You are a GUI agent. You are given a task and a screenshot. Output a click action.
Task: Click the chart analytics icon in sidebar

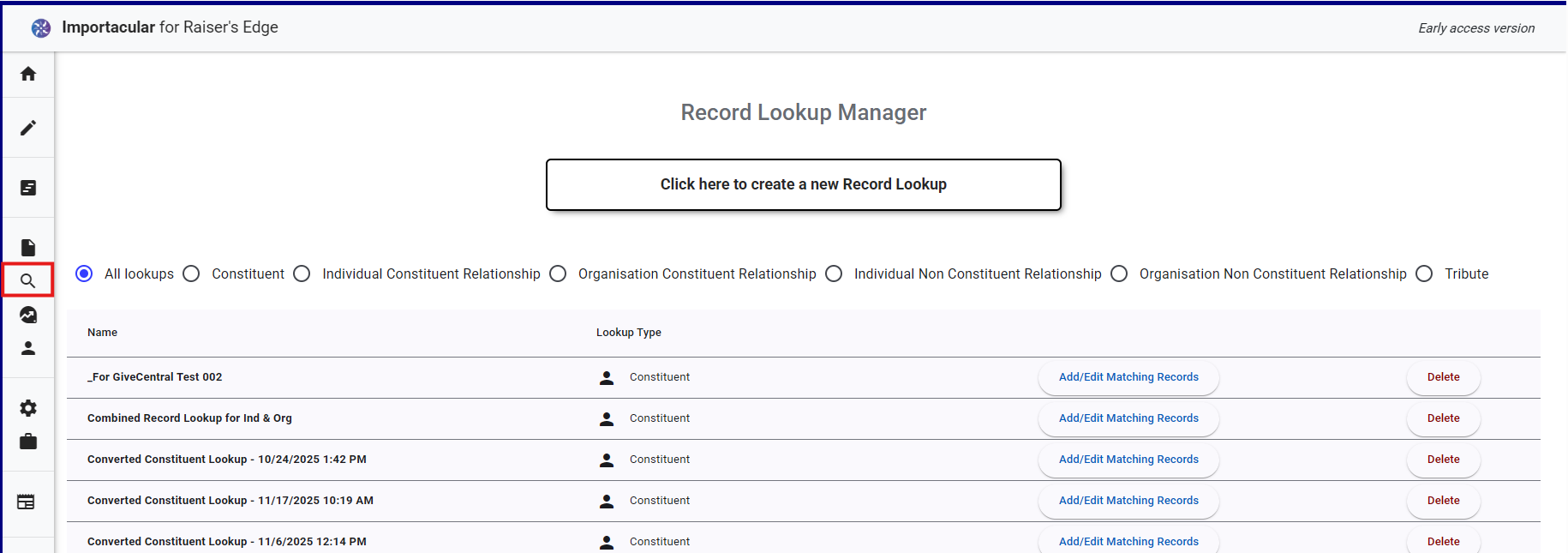(28, 315)
